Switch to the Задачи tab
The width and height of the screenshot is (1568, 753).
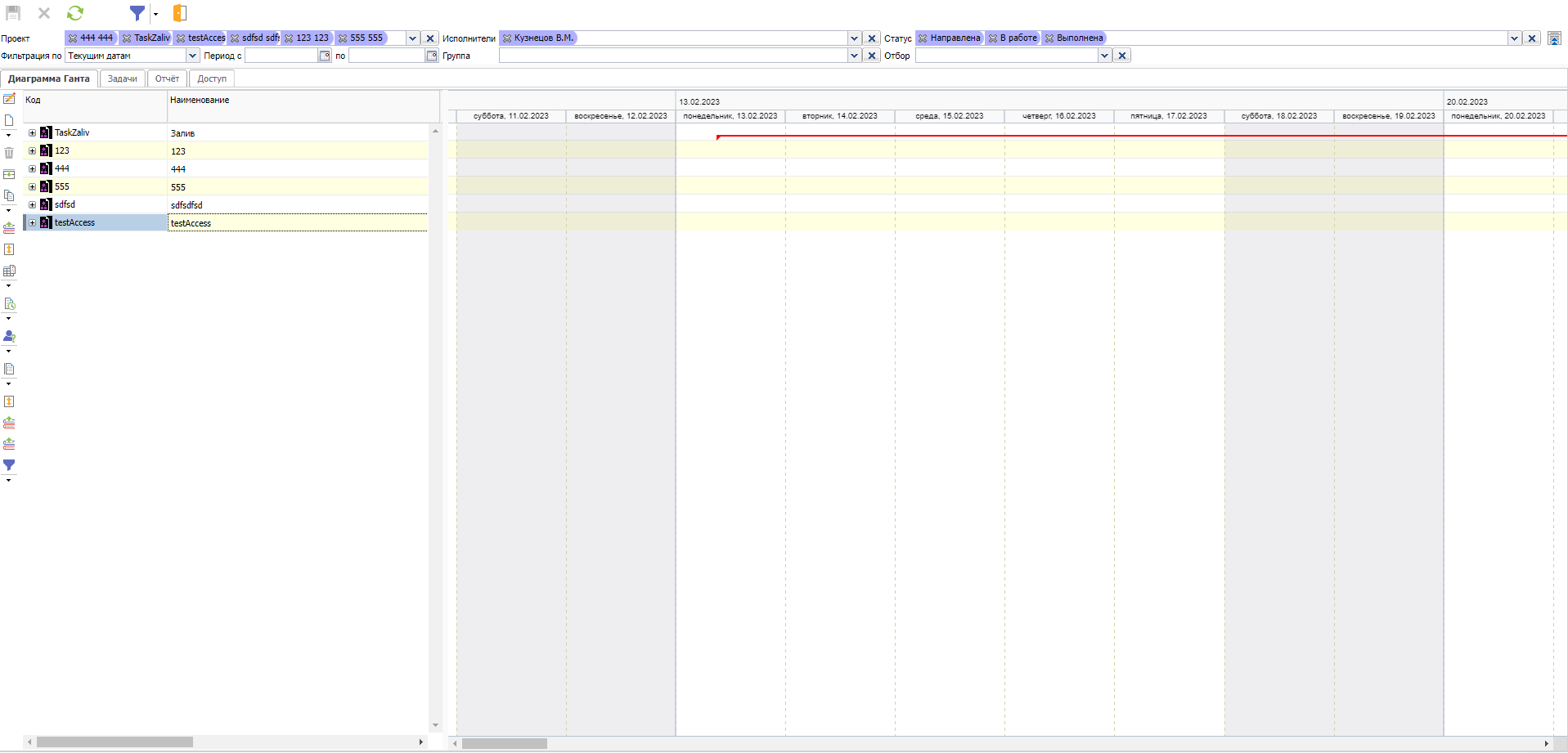pos(123,78)
